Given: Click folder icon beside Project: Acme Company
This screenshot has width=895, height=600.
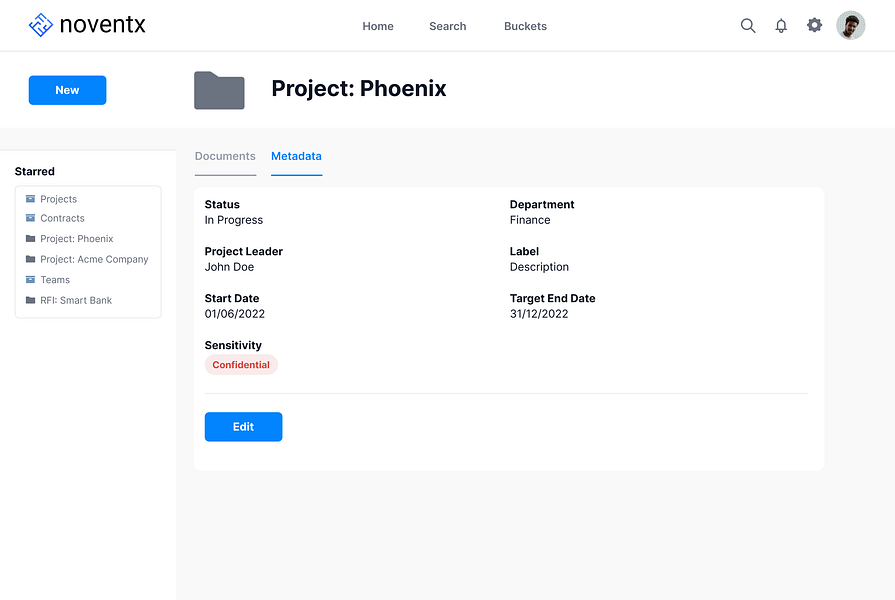Looking at the screenshot, I should [30, 259].
